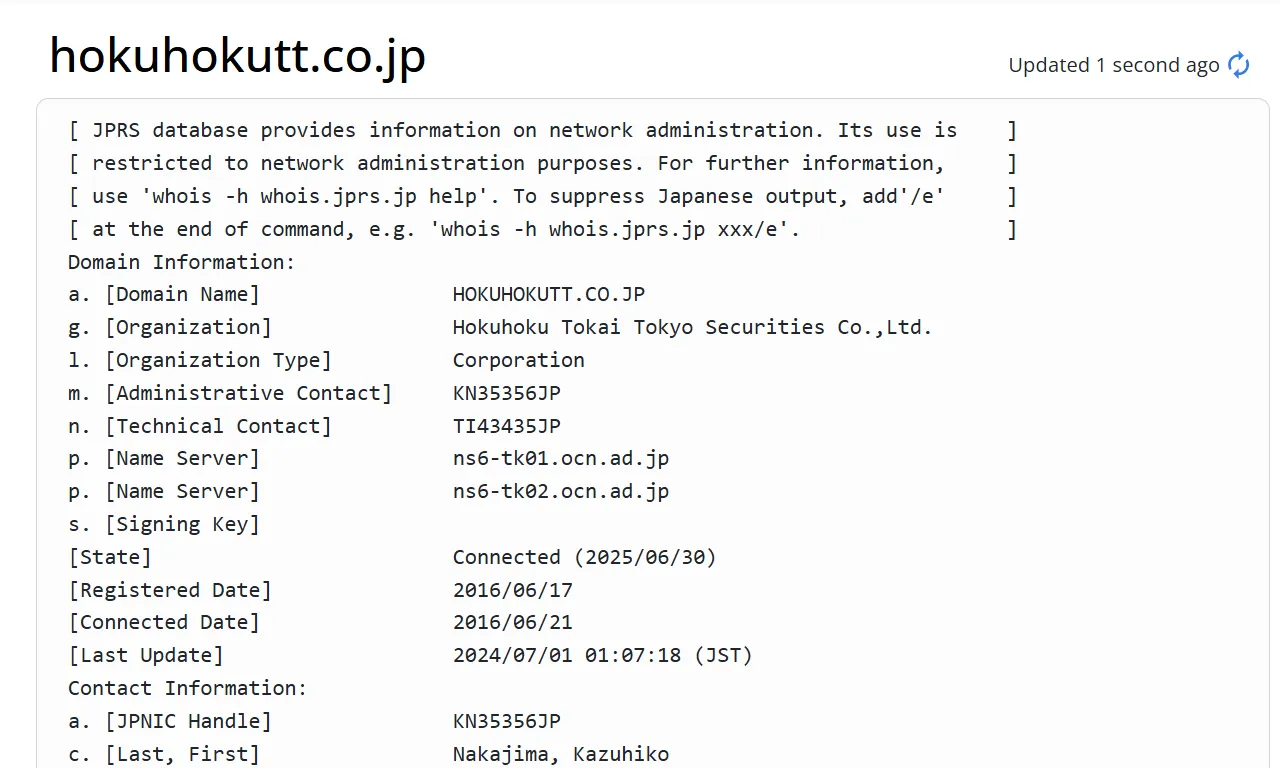The width and height of the screenshot is (1280, 768).
Task: Click the Corporation organization type value
Action: coord(519,360)
